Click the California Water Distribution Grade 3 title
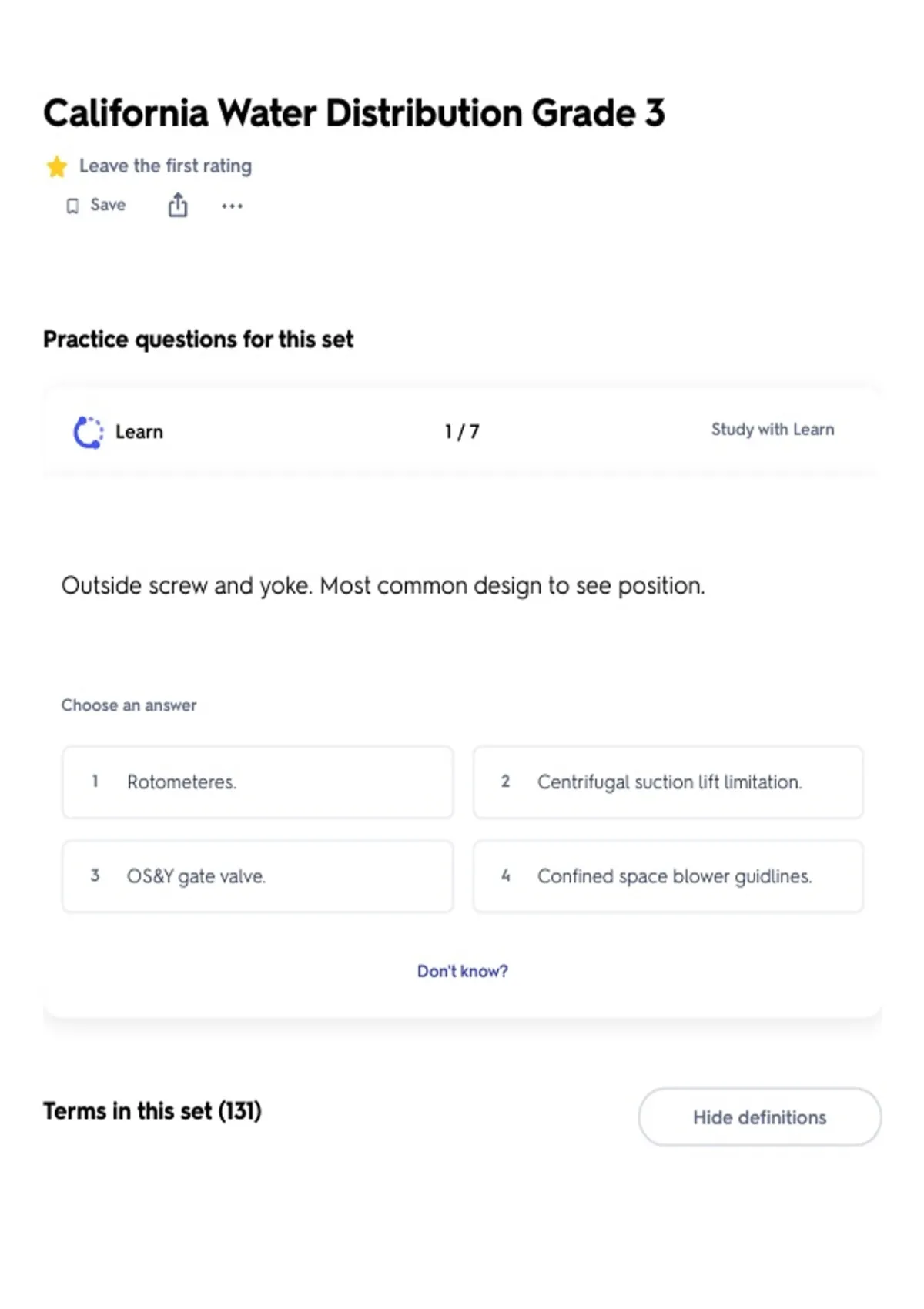 (x=354, y=113)
